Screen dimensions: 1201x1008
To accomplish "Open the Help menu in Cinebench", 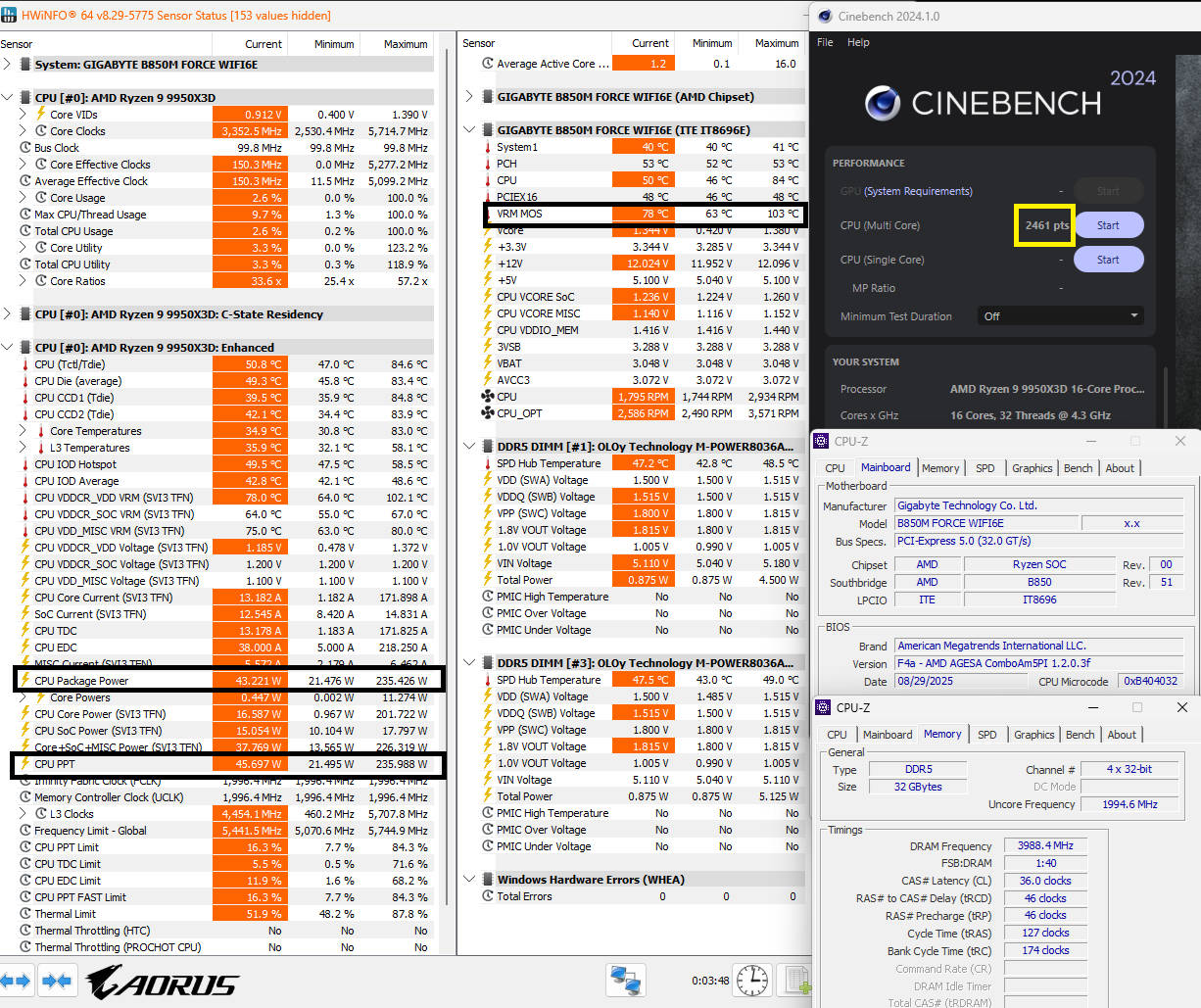I will [858, 42].
